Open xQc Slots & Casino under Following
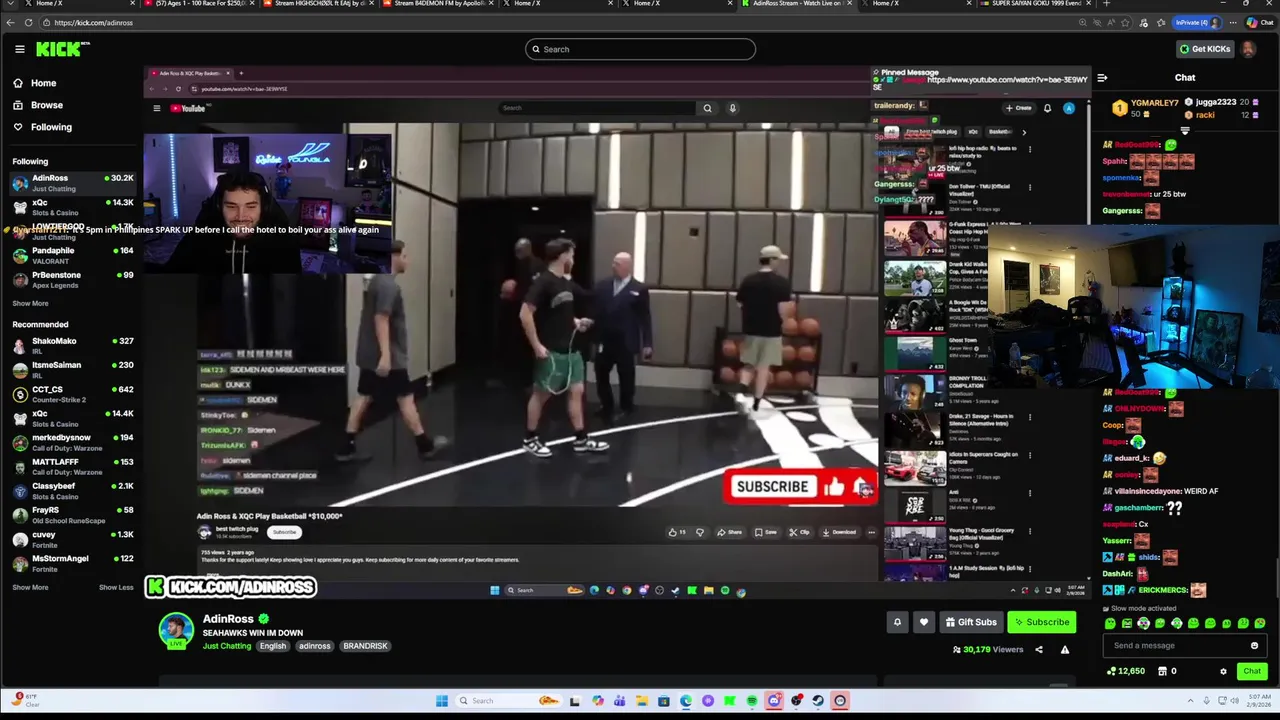 (72, 207)
